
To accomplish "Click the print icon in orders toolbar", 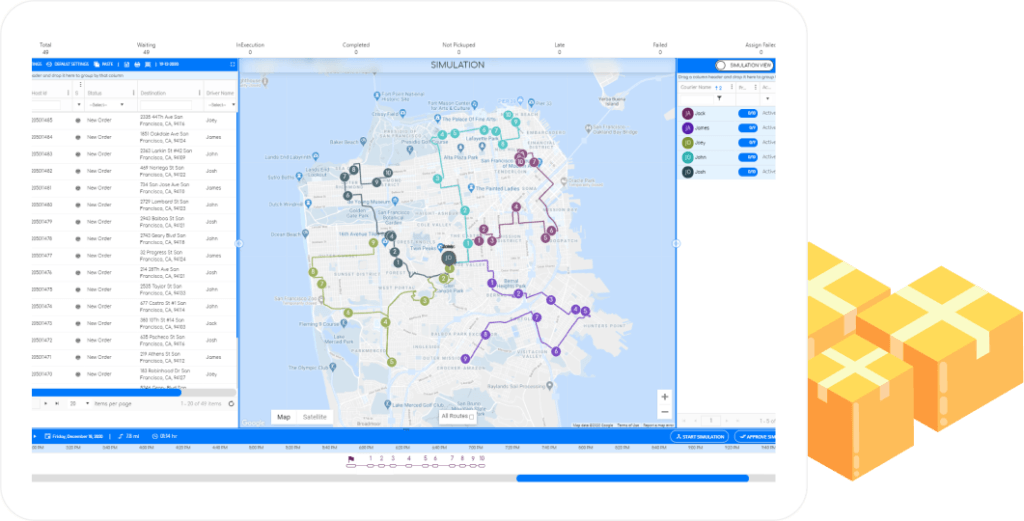I will click(x=137, y=64).
